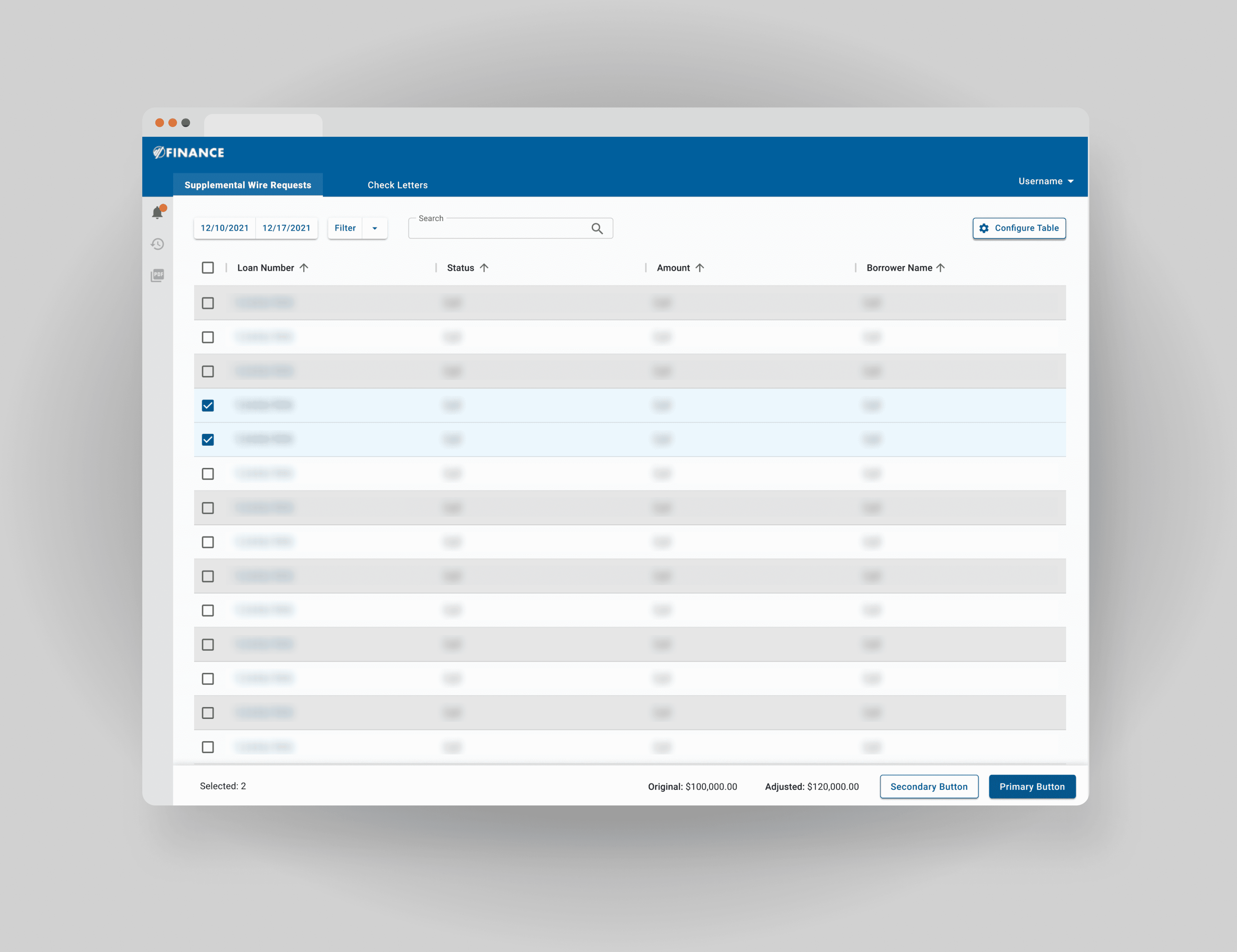Click the history icon in the sidebar
1237x952 pixels.
[157, 244]
